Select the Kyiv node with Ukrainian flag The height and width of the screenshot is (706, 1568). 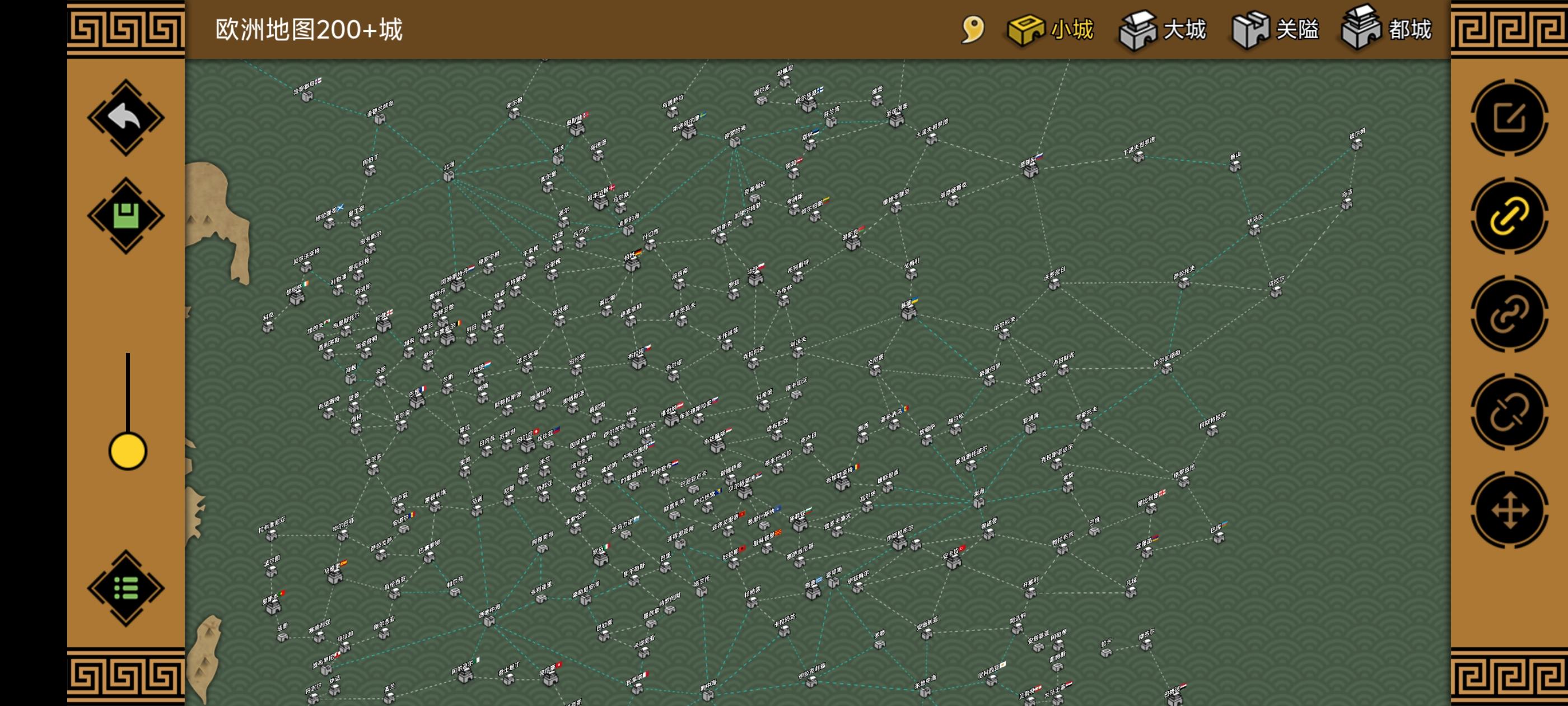[x=909, y=313]
